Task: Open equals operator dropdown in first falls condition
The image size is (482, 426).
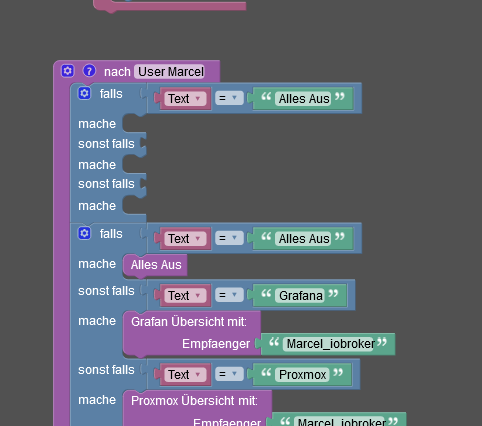Action: [x=229, y=98]
